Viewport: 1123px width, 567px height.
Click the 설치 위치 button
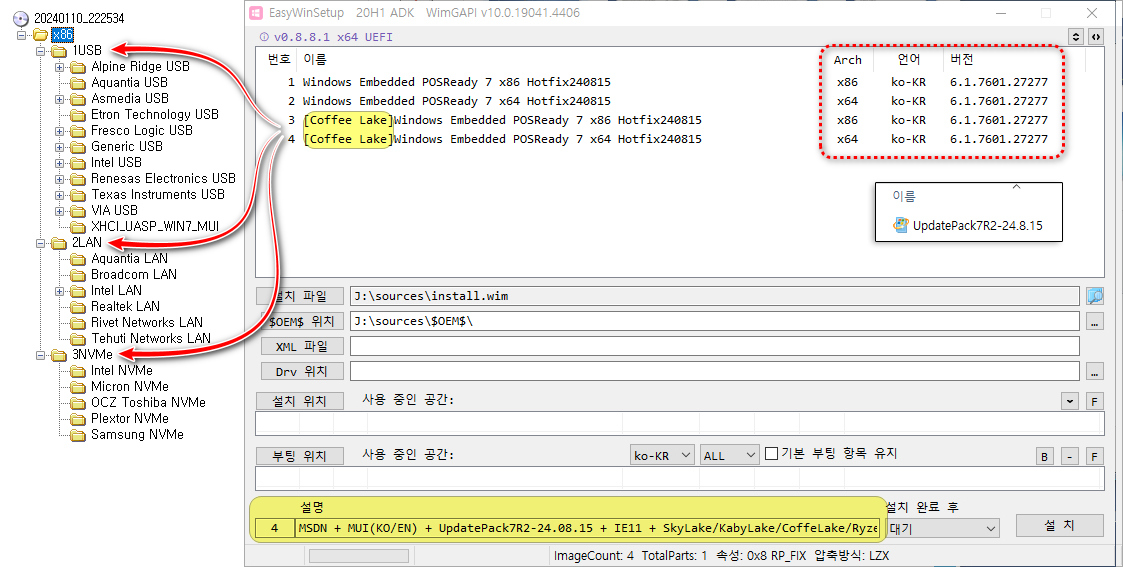[299, 402]
